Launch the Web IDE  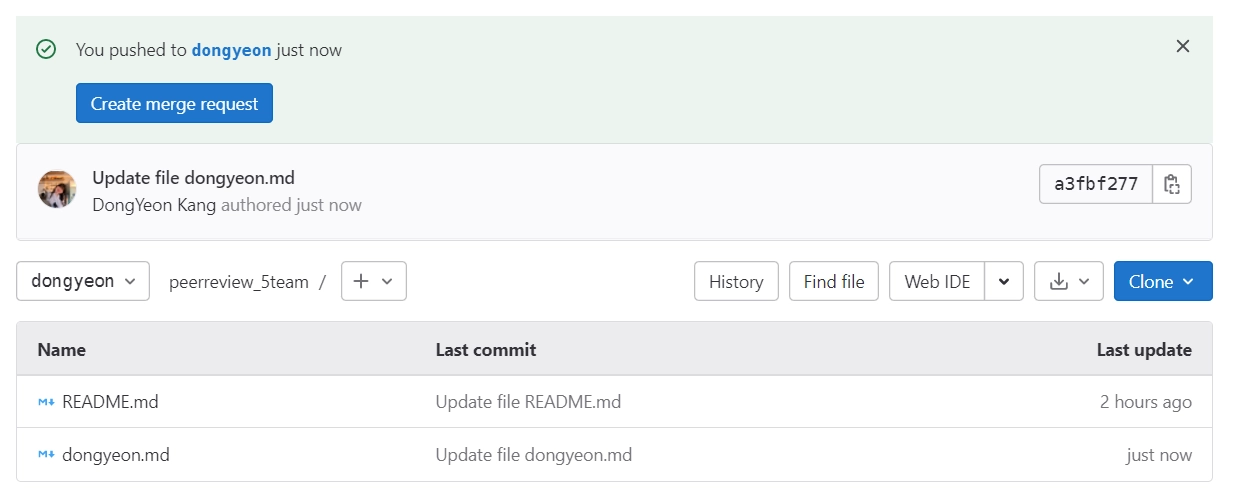(x=937, y=282)
